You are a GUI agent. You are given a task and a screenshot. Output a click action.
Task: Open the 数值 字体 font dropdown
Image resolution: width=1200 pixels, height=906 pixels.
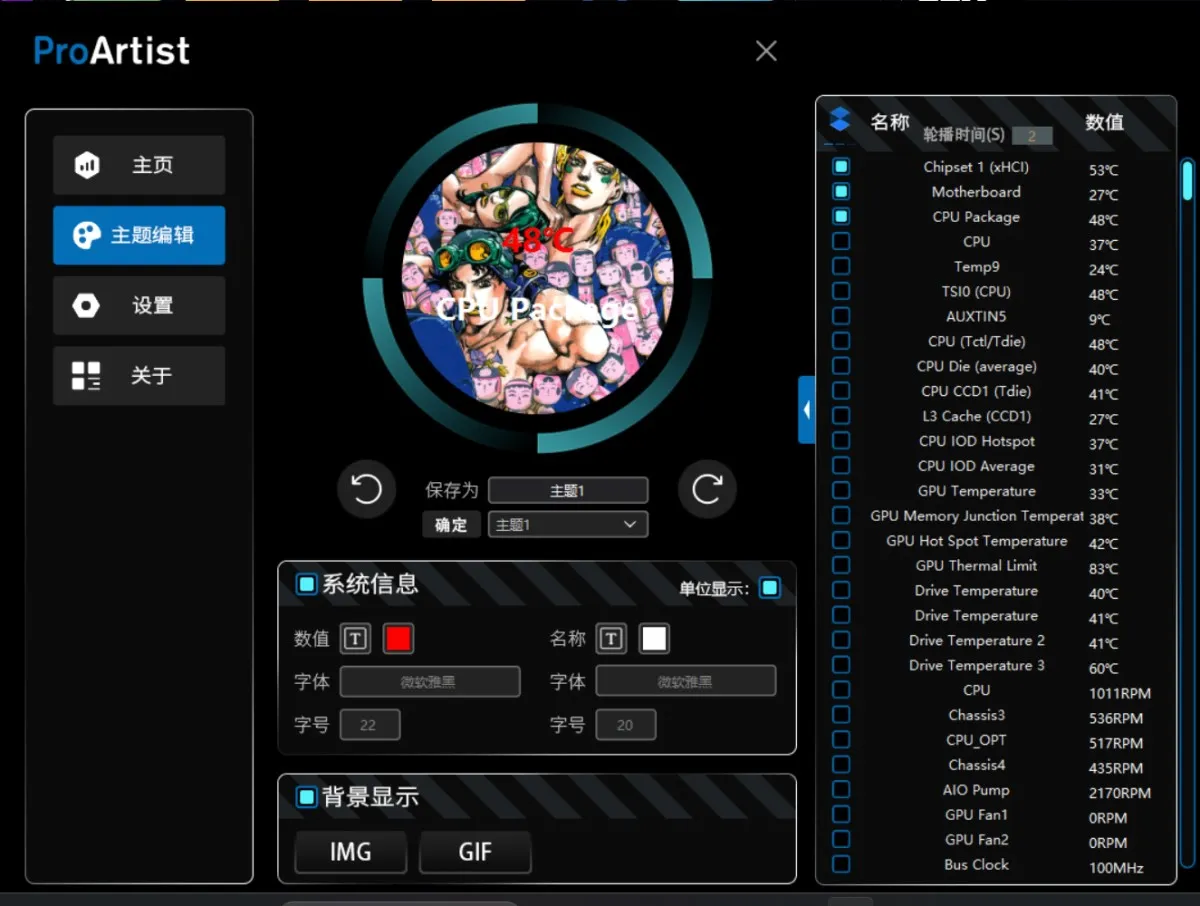click(430, 681)
